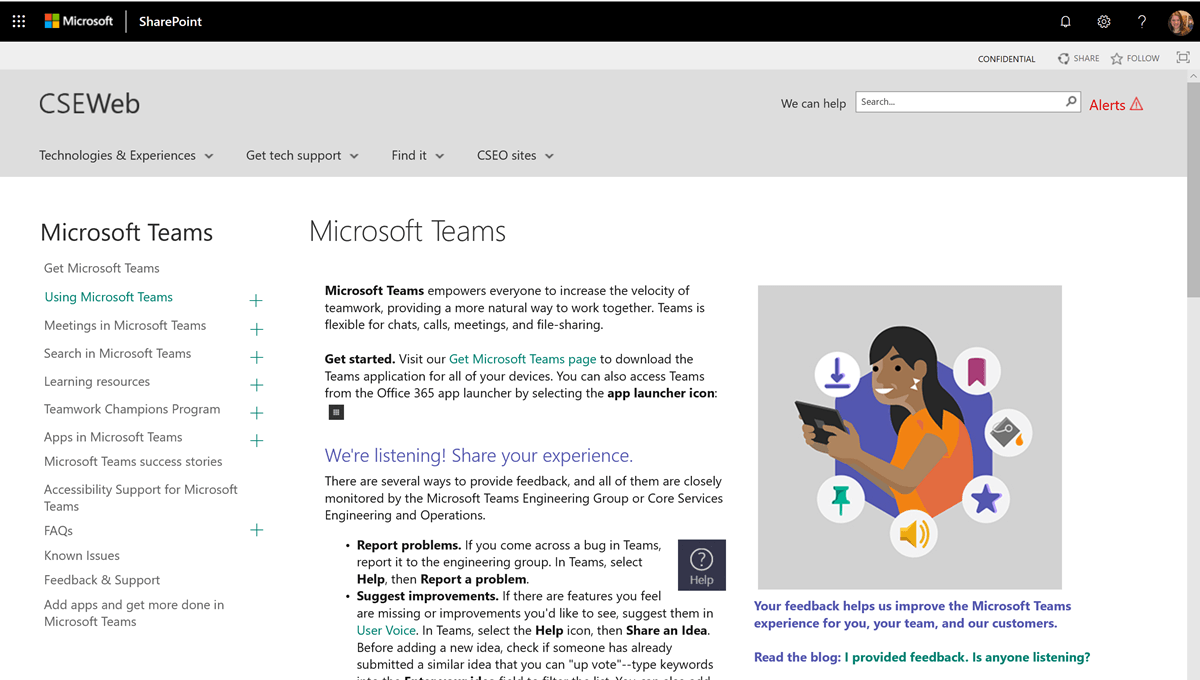This screenshot has height=680, width=1200.
Task: Open Get tech support dropdown menu
Action: pyautogui.click(x=302, y=155)
